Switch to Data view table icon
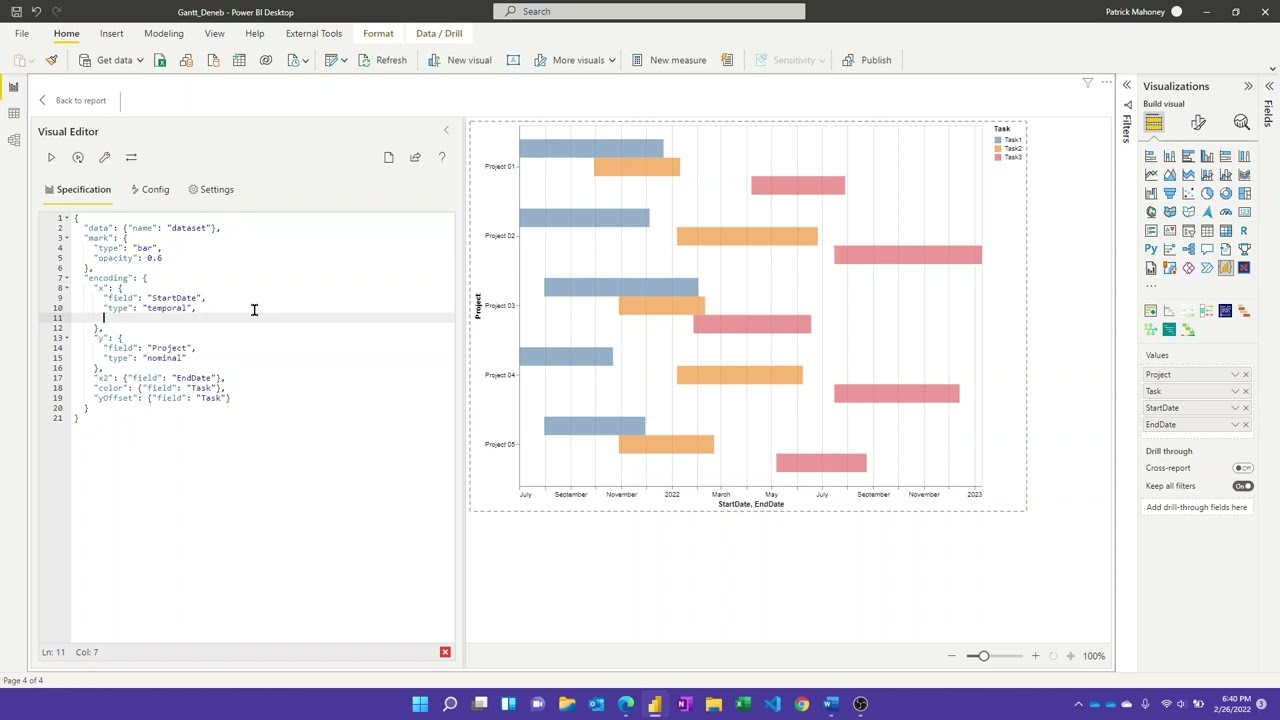This screenshot has width=1280, height=720. tap(14, 113)
